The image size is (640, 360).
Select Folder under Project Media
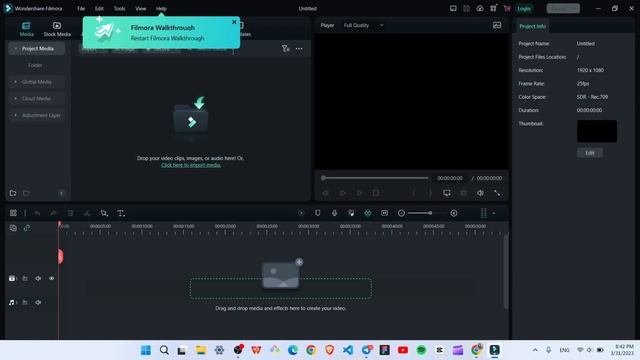tap(35, 65)
